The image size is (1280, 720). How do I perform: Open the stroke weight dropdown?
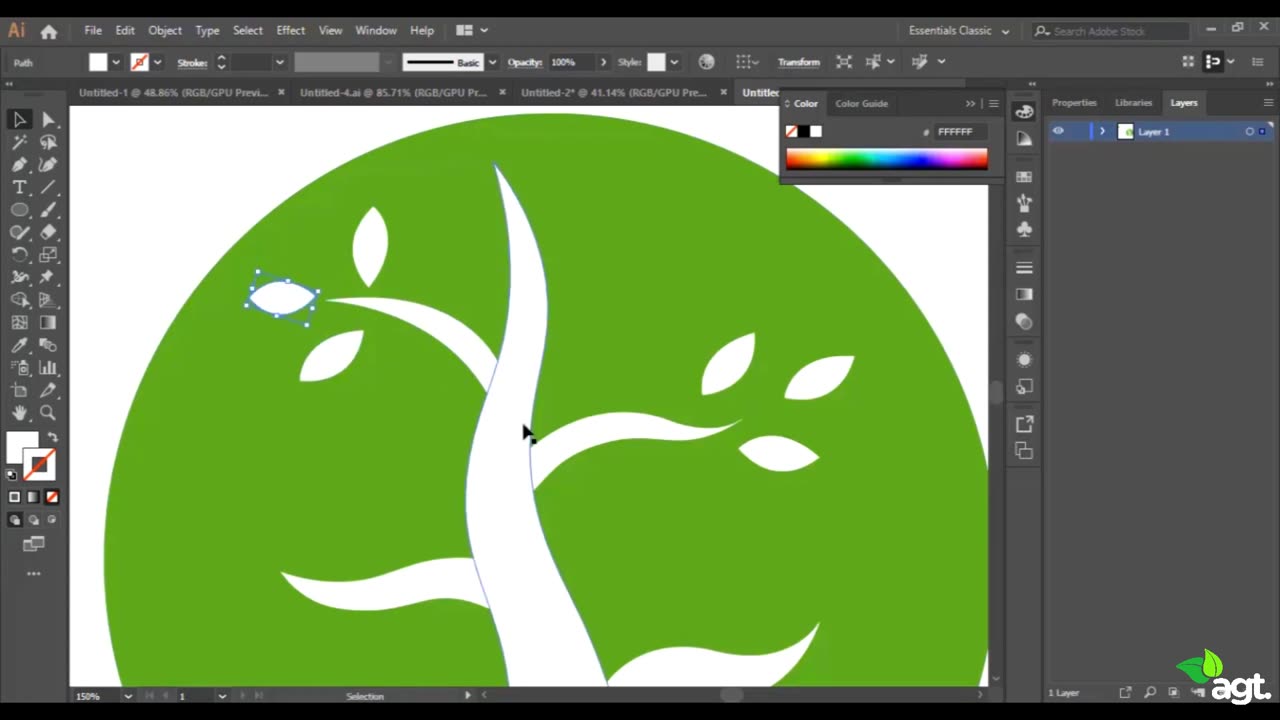pos(279,62)
